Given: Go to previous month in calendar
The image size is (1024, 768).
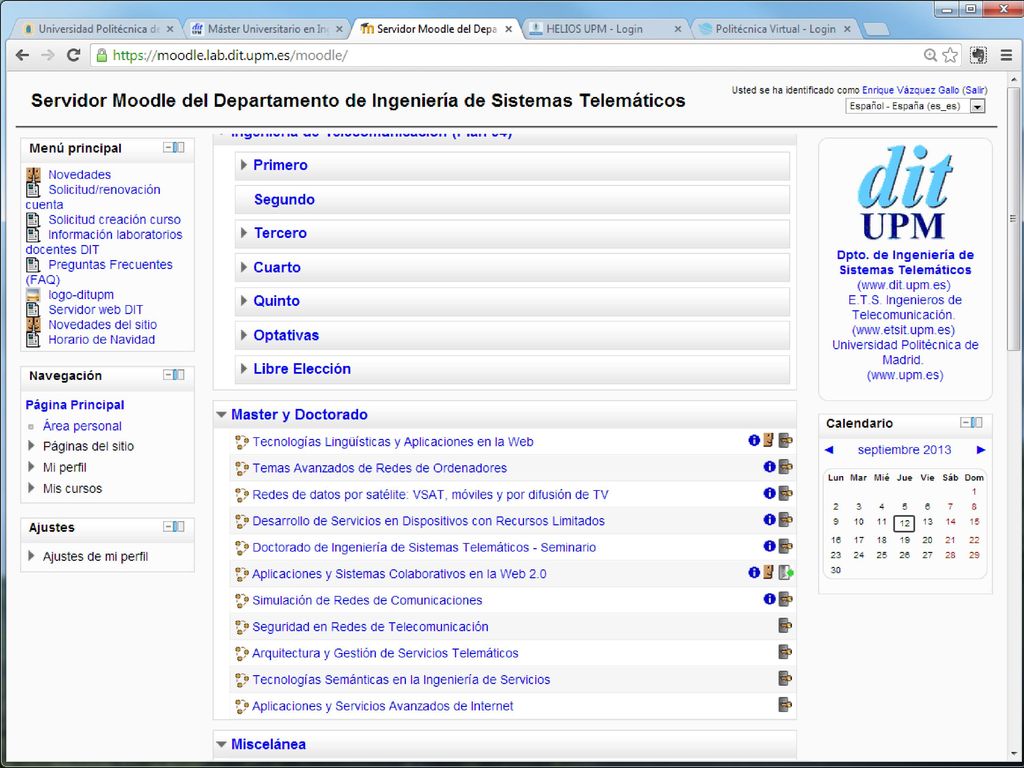Looking at the screenshot, I should (x=829, y=449).
